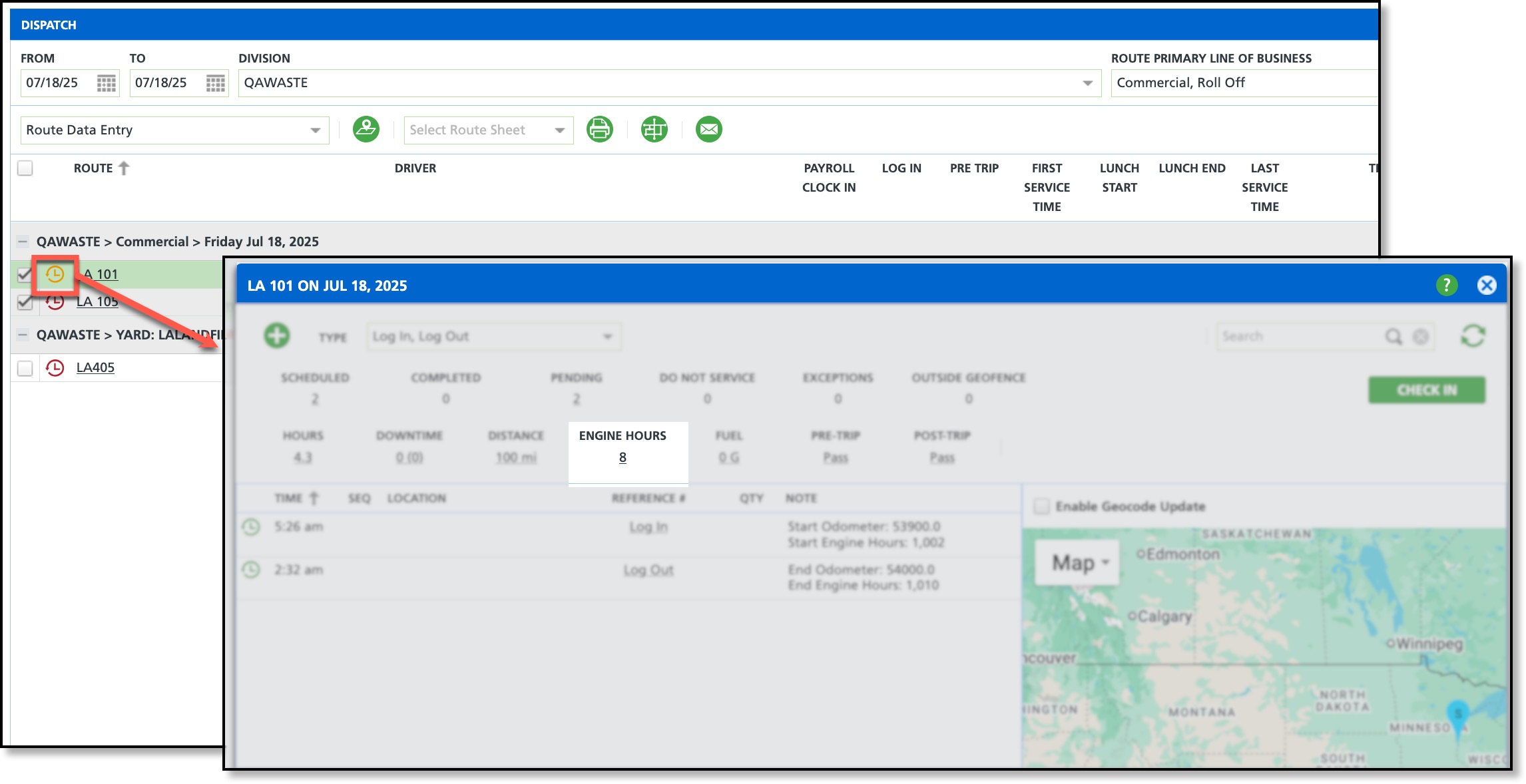Image resolution: width=1526 pixels, height=784 pixels.
Task: Collapse the QAWASTE Commercial Friday group
Action: 23,242
